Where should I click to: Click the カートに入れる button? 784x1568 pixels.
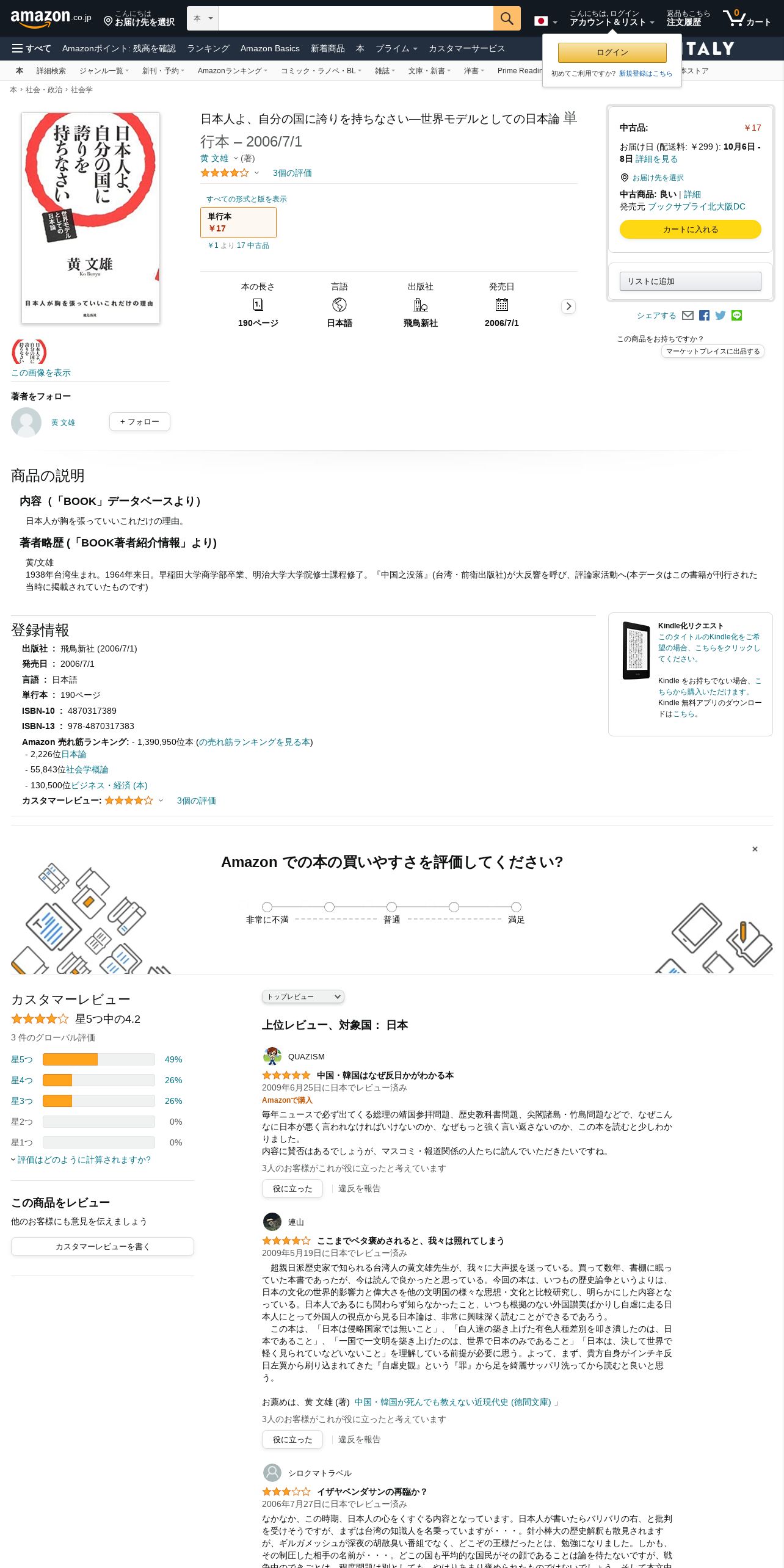690,230
